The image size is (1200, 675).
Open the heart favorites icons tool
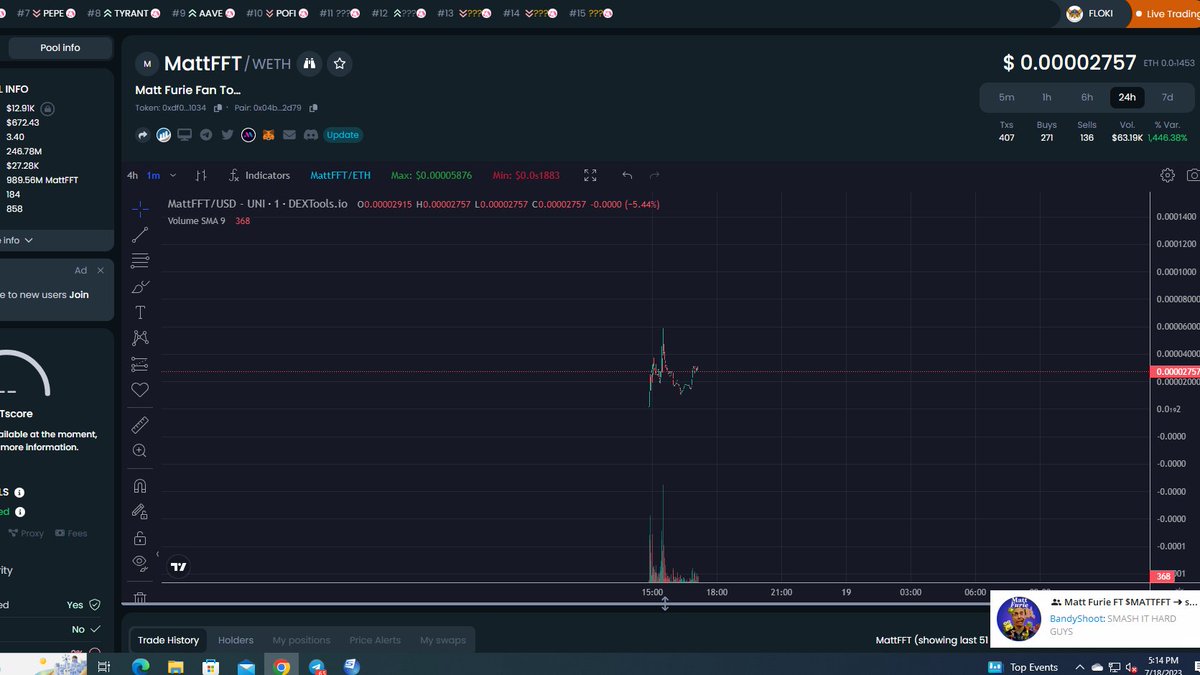pos(140,390)
